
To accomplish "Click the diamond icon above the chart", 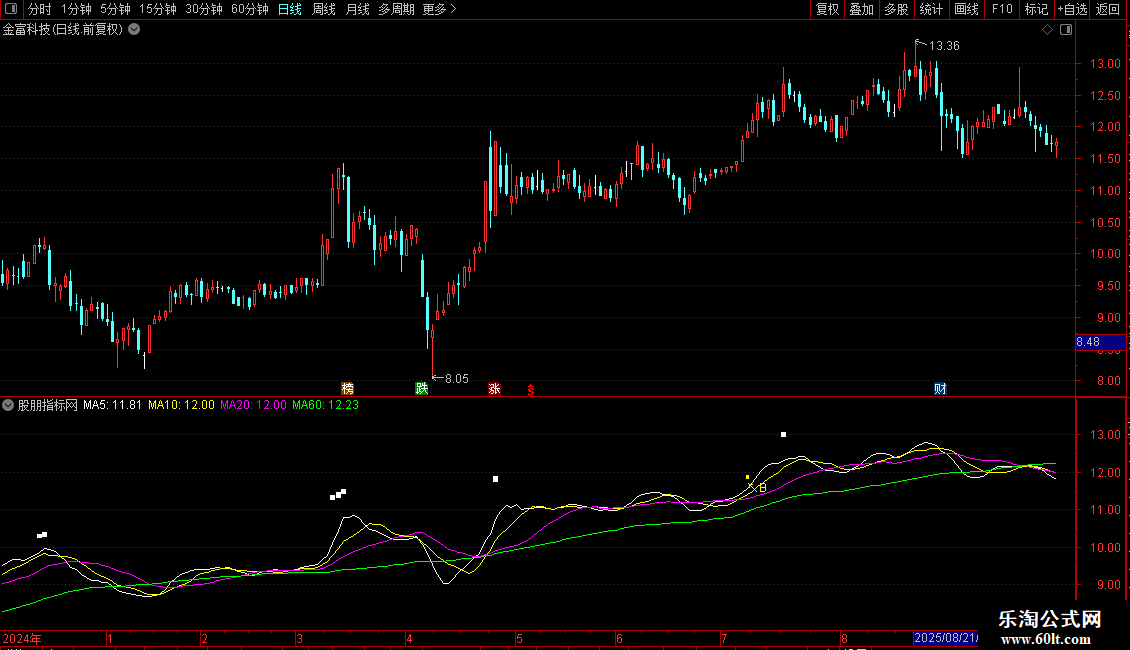I will [1047, 29].
